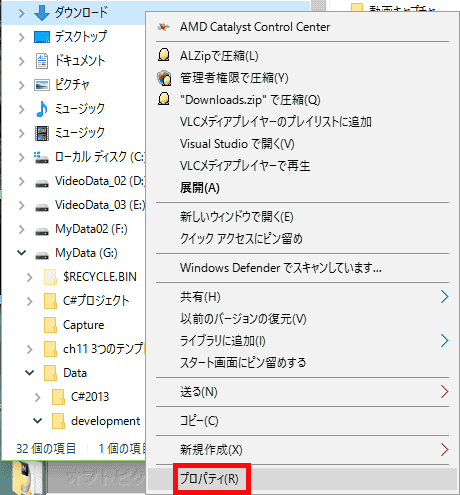460x495 pixels.
Task: Collapse the Data folder node
Action: (30, 373)
